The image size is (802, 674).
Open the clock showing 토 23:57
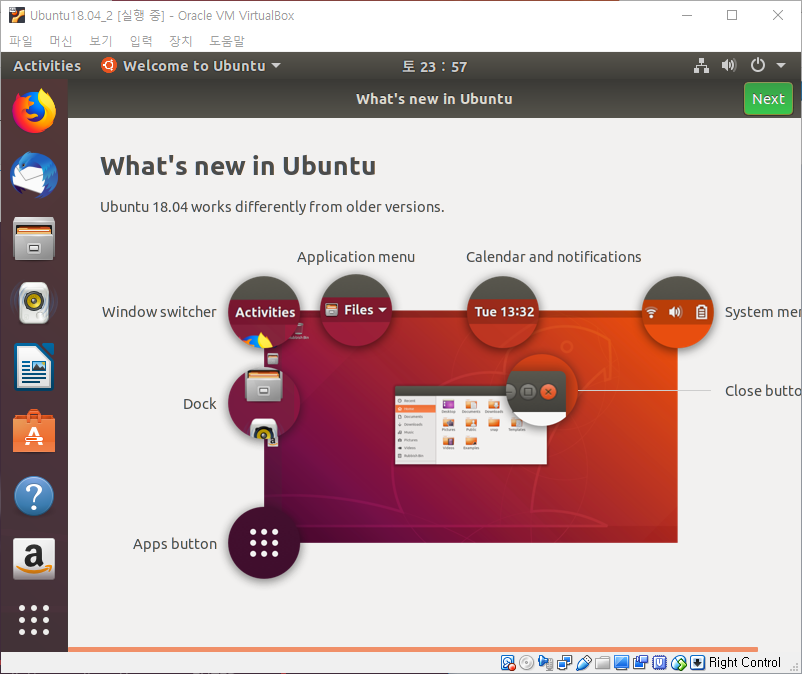pyautogui.click(x=434, y=66)
